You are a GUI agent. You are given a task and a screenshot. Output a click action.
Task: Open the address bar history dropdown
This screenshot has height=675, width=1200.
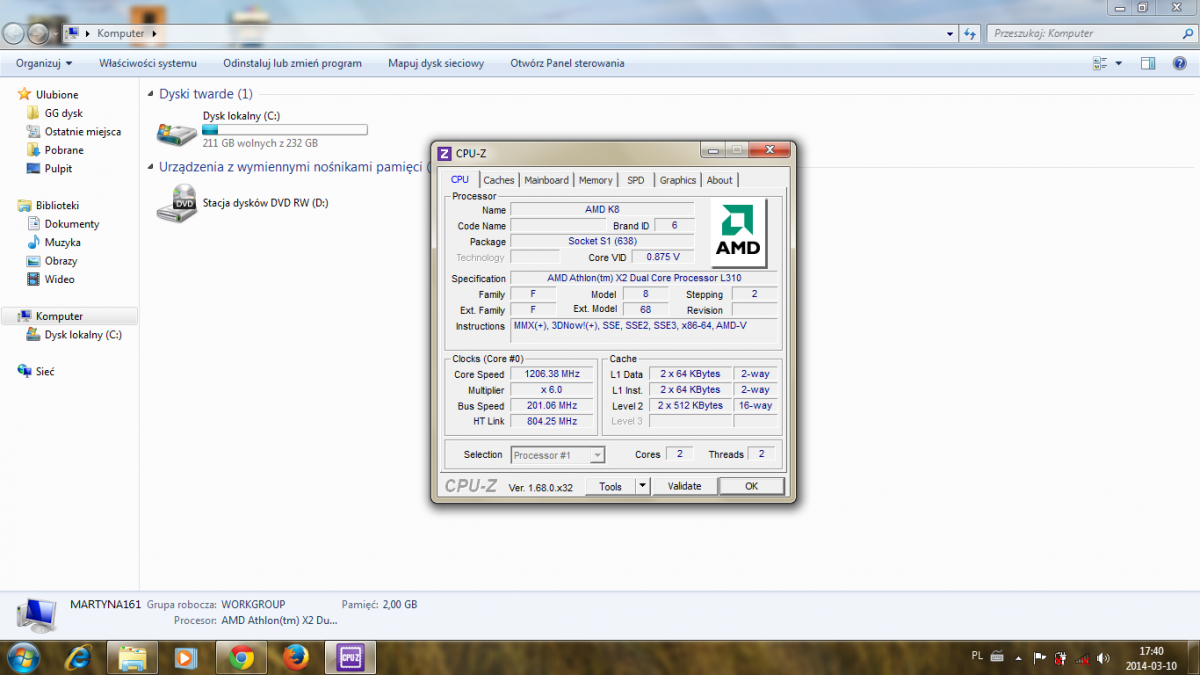[951, 33]
